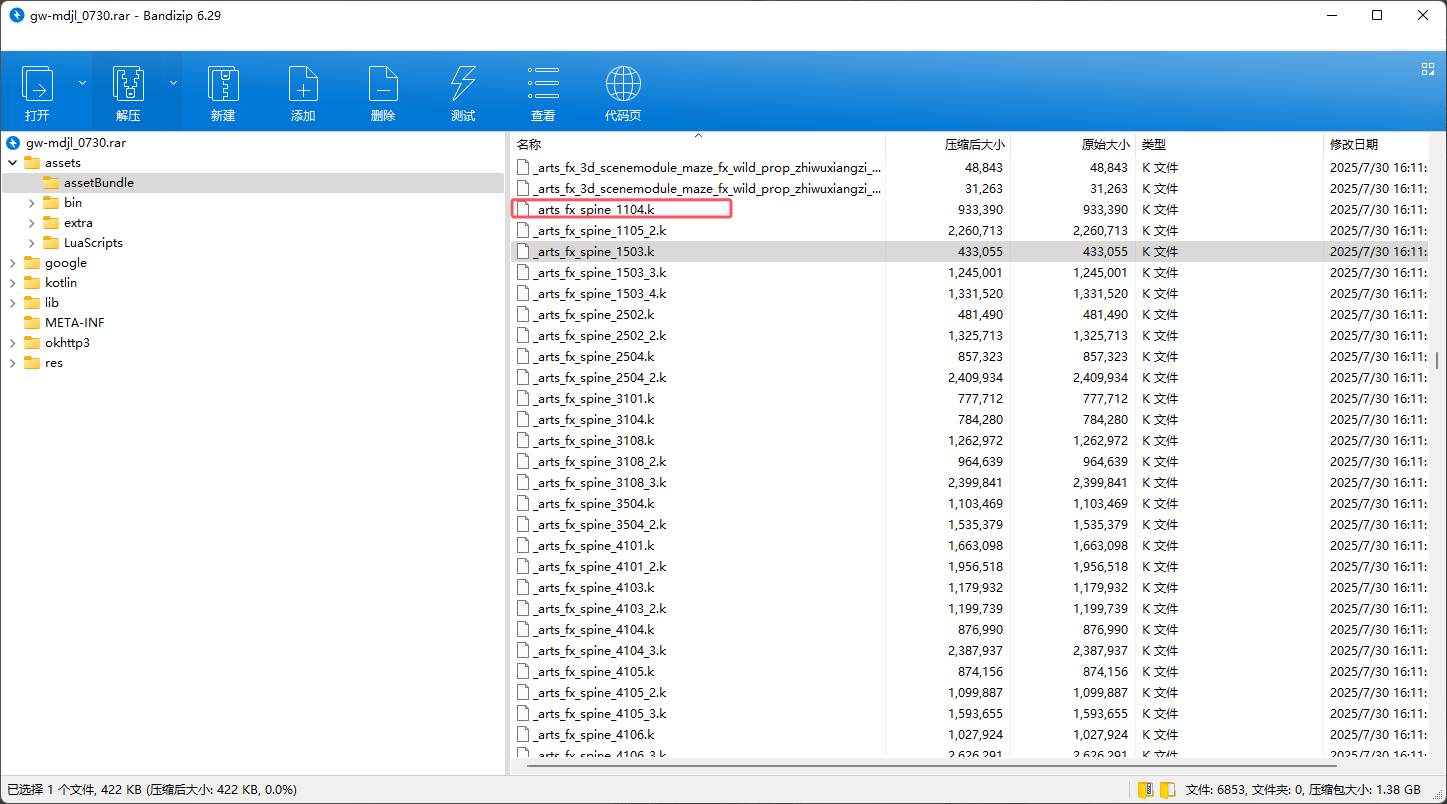Select file _arts_fx_spine_4105_3.k

[600, 714]
